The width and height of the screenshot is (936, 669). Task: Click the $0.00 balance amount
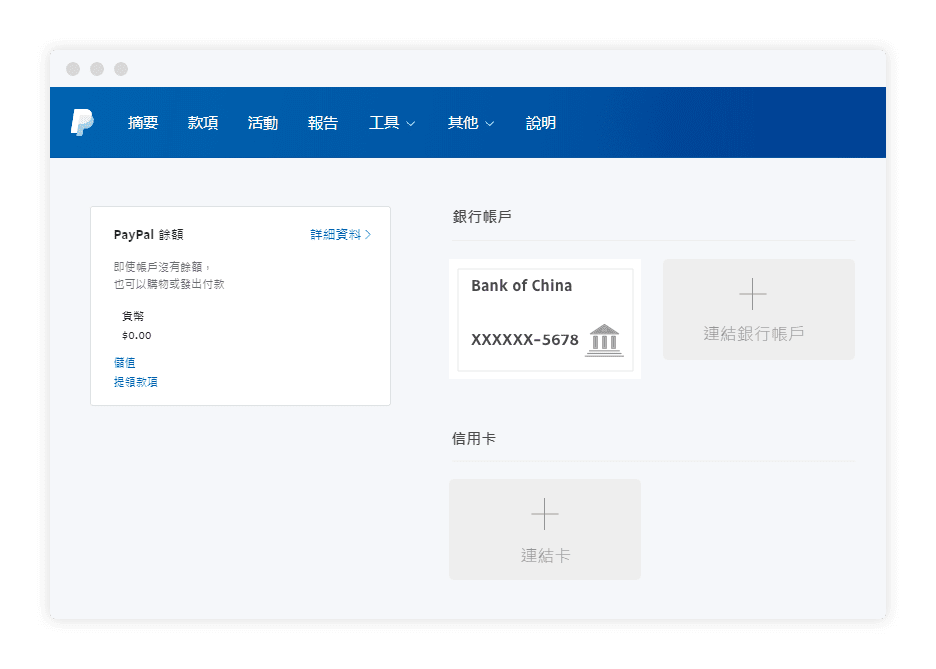coord(136,336)
